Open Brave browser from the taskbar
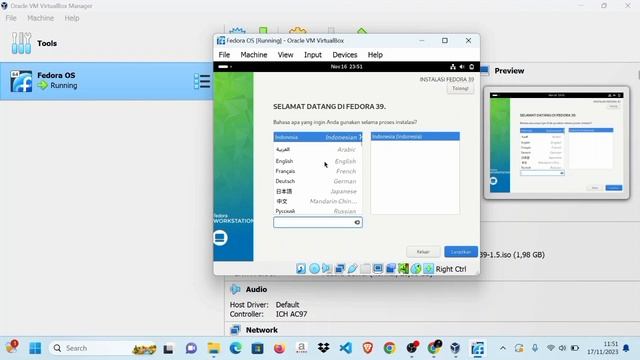640x360 pixels. 367,348
